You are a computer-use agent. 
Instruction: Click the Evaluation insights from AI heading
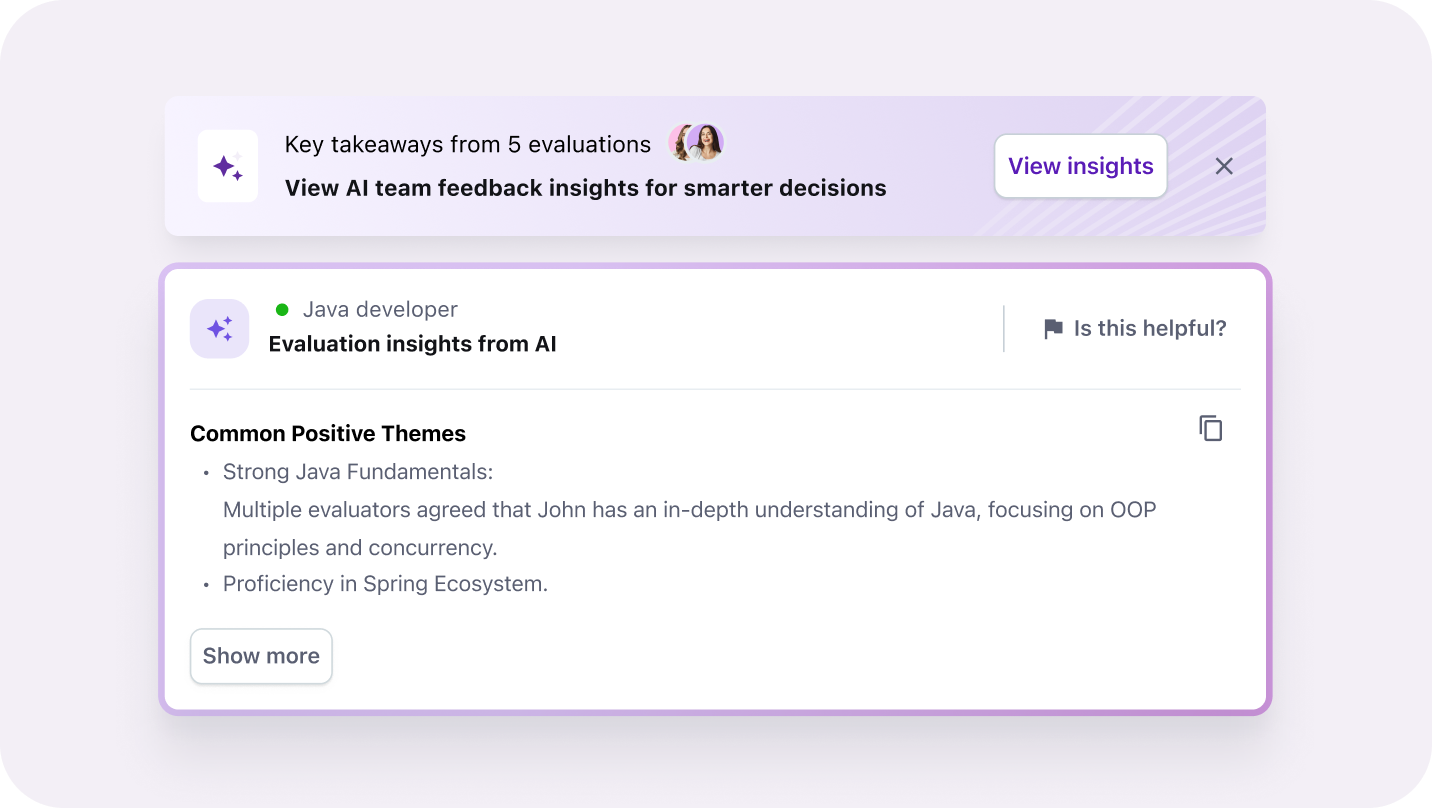pos(412,343)
